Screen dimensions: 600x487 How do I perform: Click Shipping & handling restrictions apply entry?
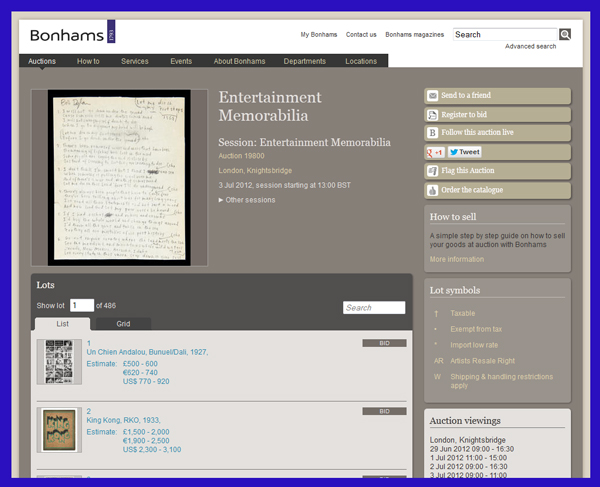tap(501, 381)
